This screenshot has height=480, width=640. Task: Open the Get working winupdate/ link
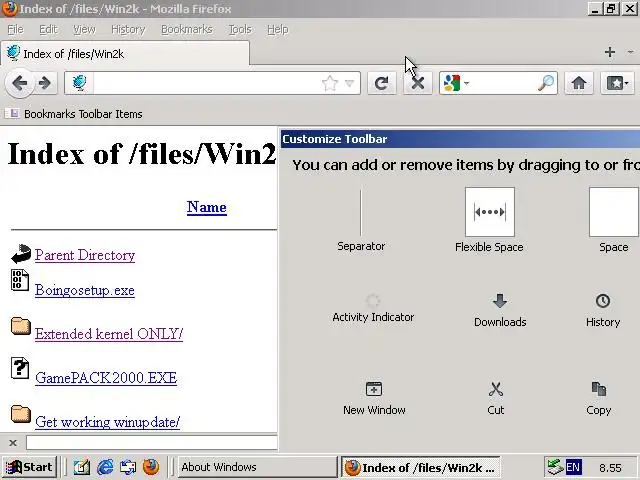[x=107, y=422]
